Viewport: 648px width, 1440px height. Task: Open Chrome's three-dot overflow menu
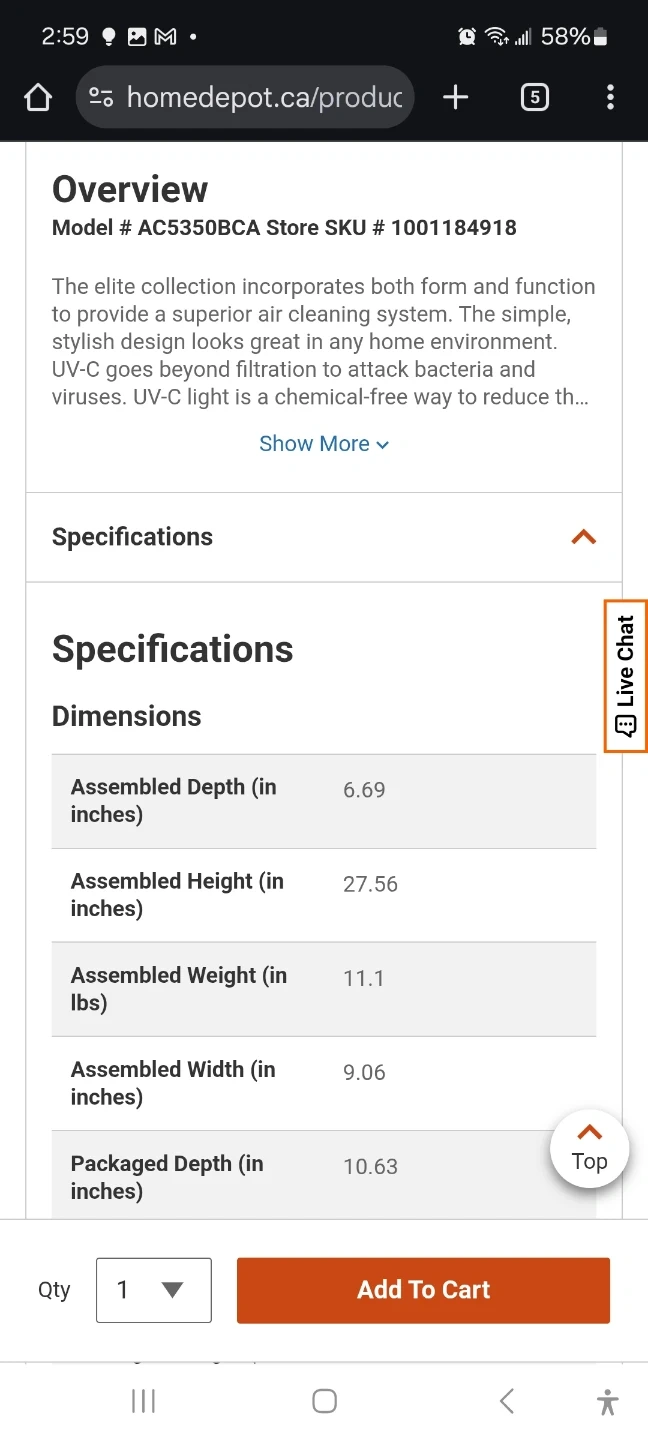[x=610, y=97]
